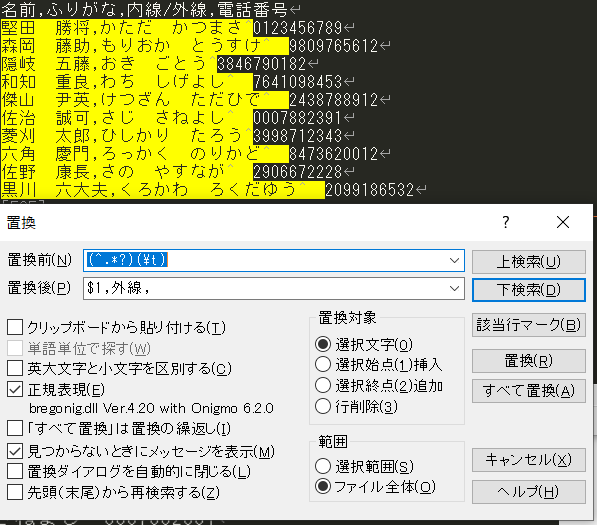Click the header line 名前,ふりがな,内線/外線,電話番号
This screenshot has height=525, width=597.
[x=145, y=10]
